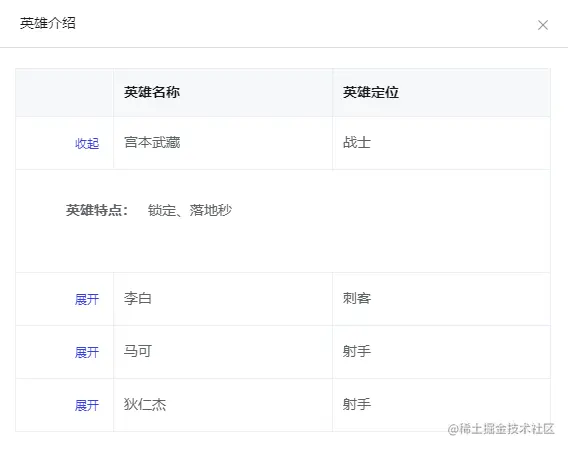Close the 英雄介绍 dialog
Screen dimensions: 568x449
click(x=543, y=25)
